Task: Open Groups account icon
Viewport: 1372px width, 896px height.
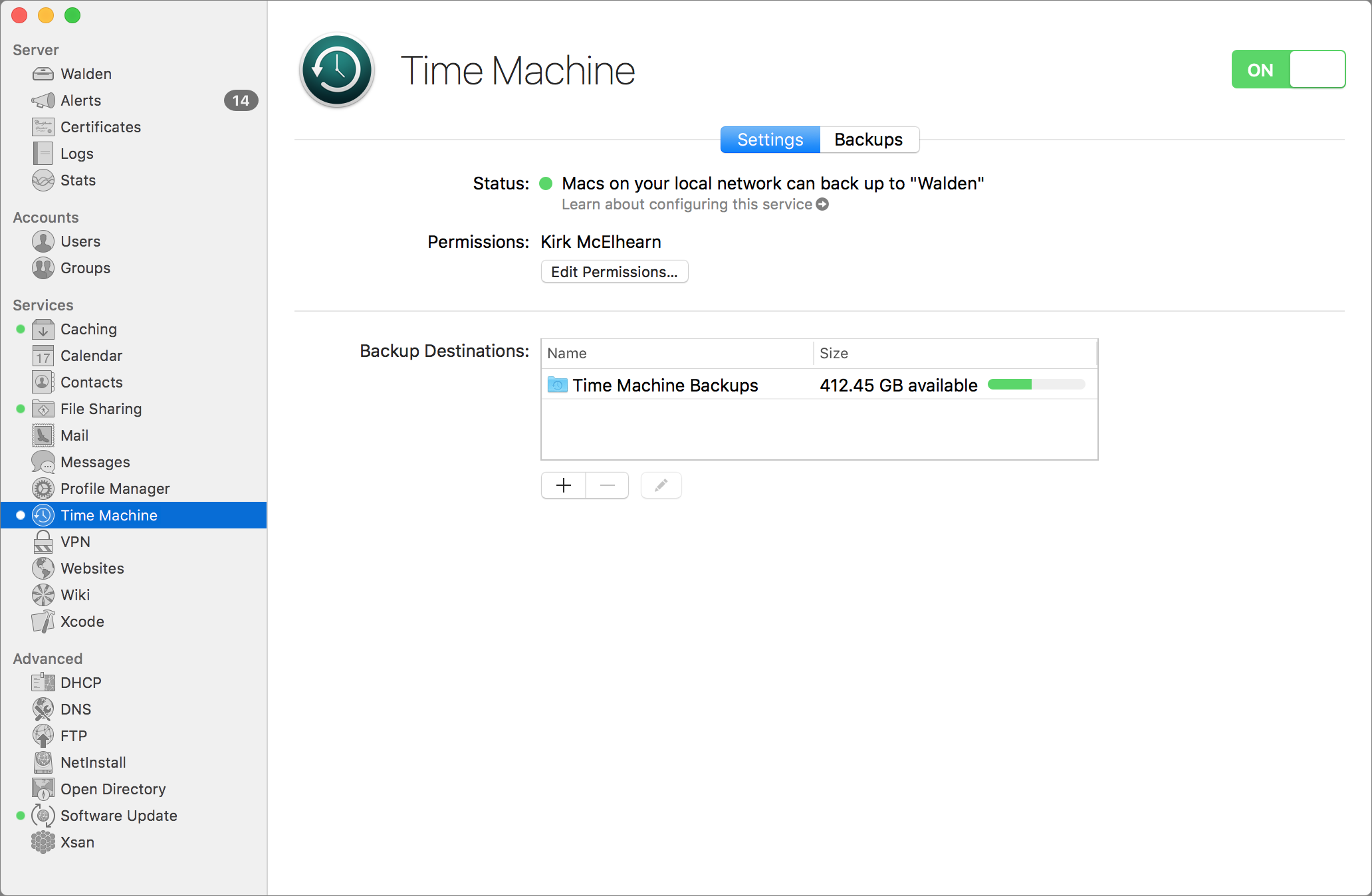Action: point(43,268)
